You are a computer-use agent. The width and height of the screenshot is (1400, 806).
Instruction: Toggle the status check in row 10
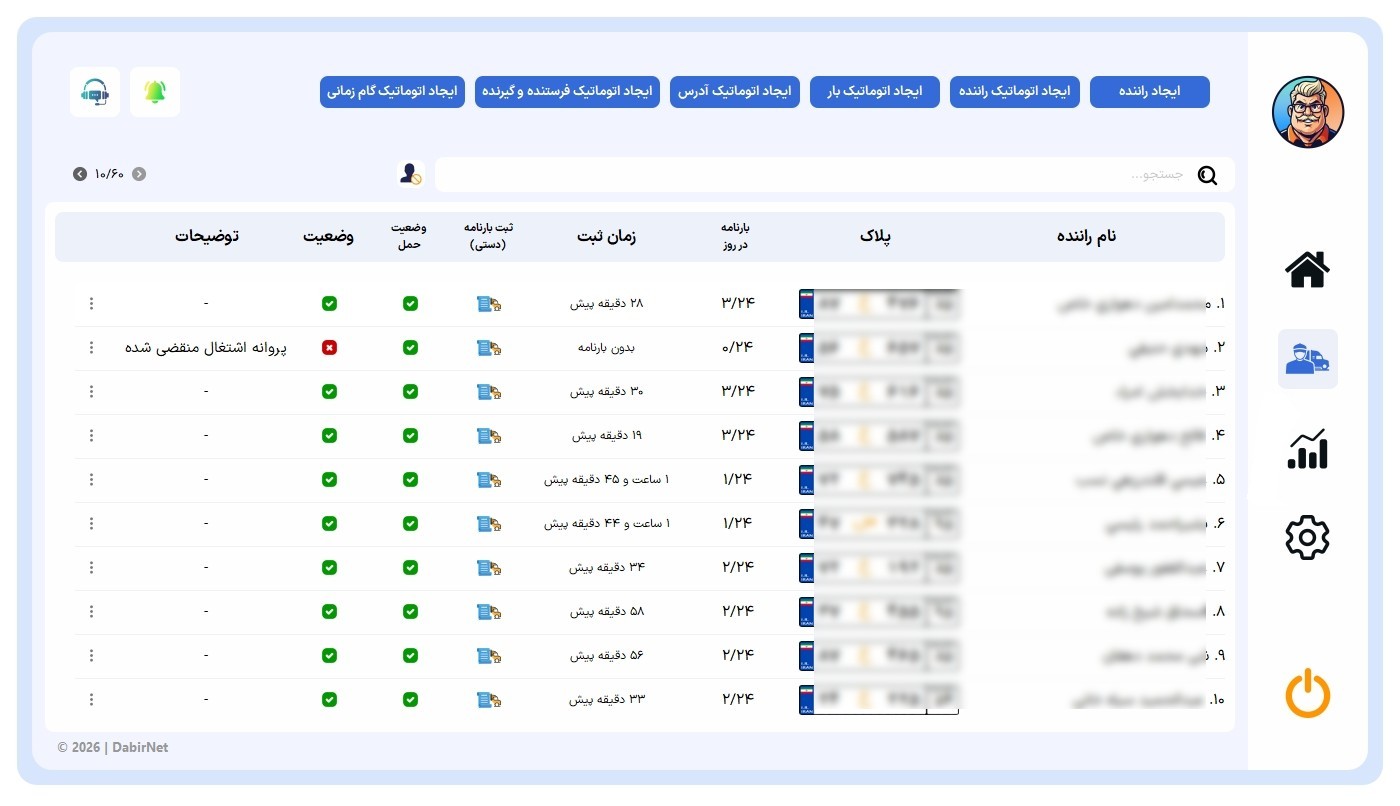(329, 700)
